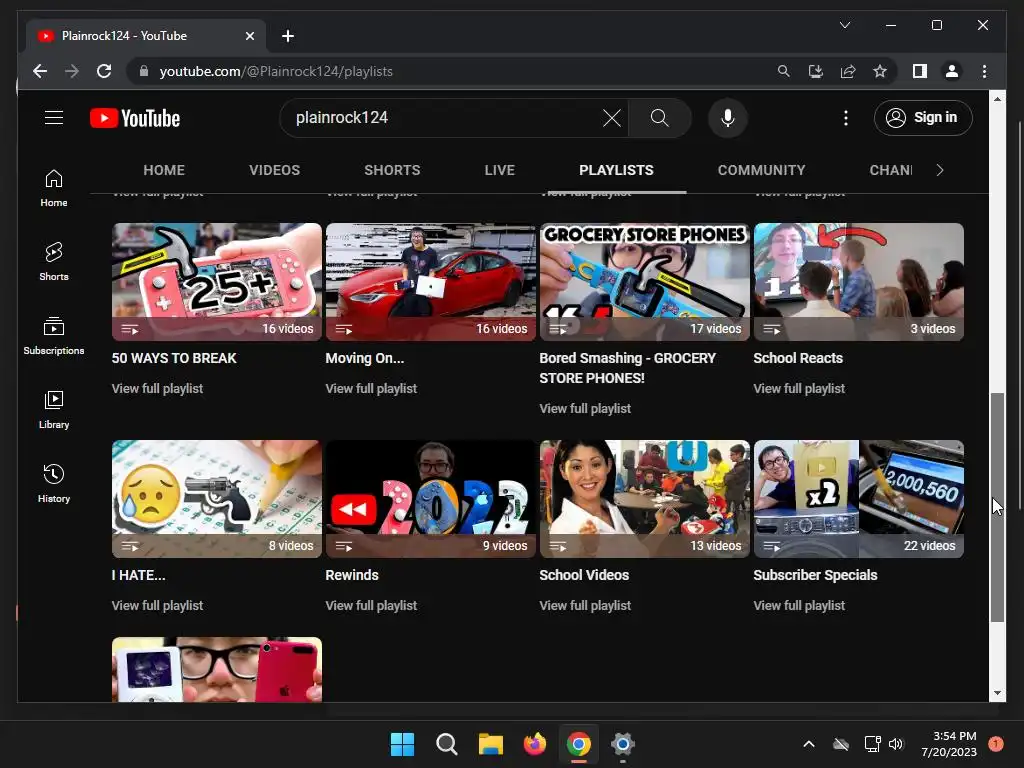Open Subscriptions in the sidebar
1024x768 pixels.
[x=54, y=336]
